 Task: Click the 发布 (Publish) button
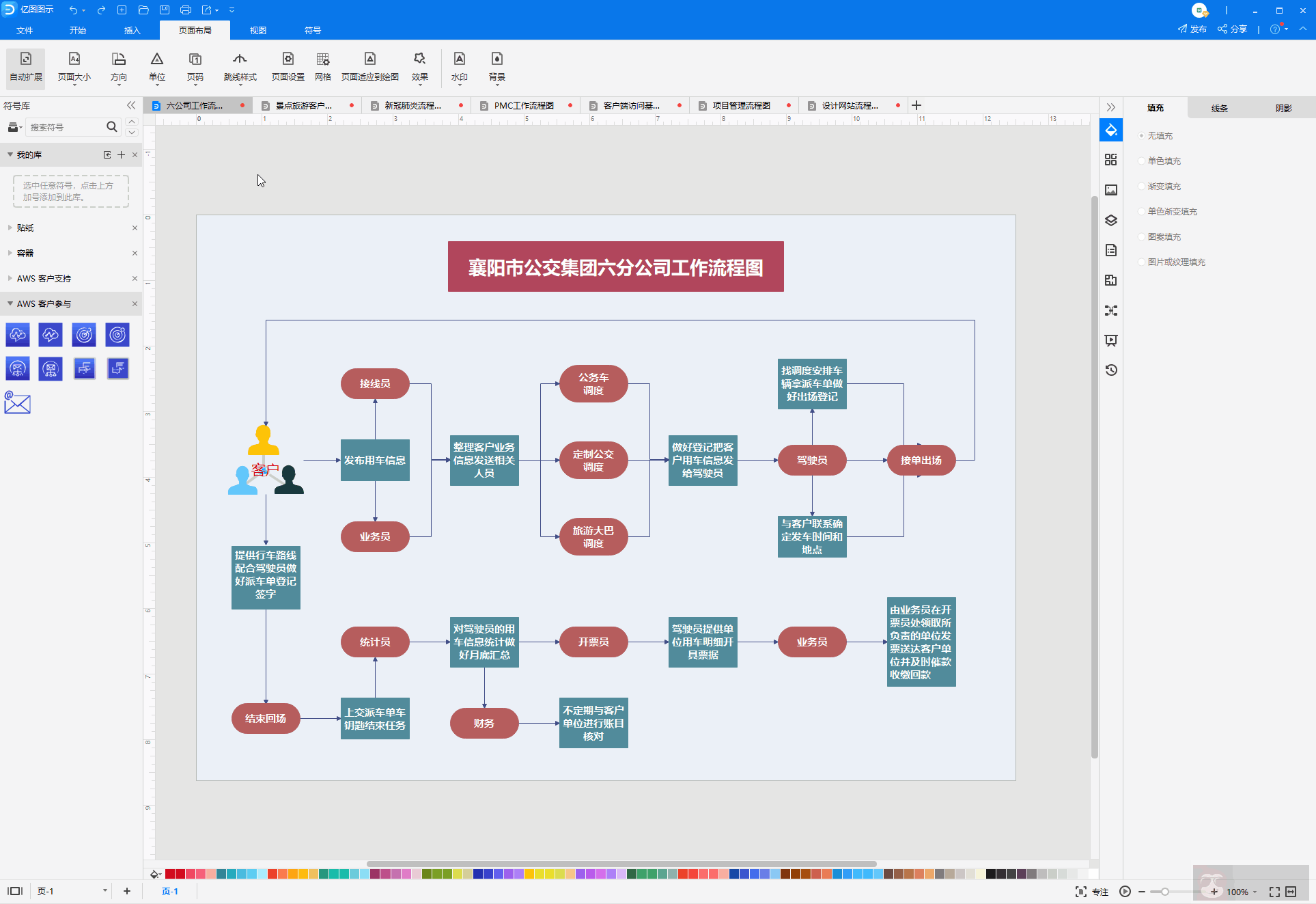click(1192, 29)
